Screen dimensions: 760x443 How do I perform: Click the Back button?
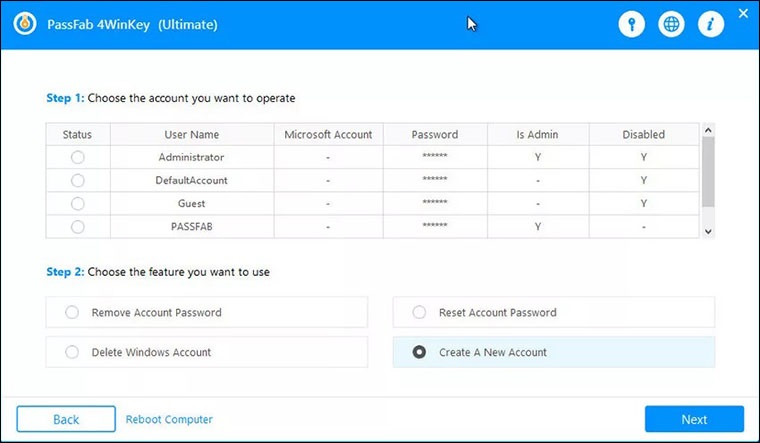(66, 419)
